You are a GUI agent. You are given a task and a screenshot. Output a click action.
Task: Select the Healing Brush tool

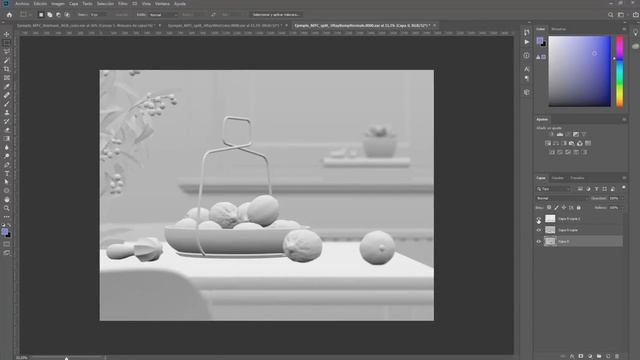click(x=7, y=95)
